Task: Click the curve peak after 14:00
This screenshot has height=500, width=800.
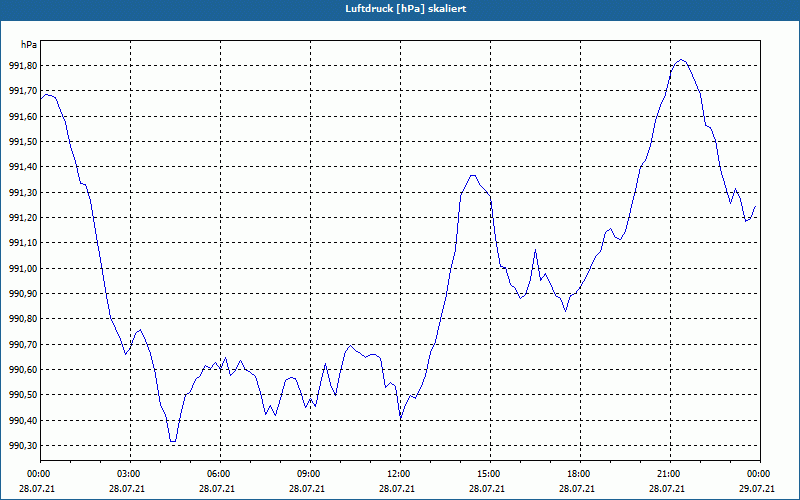Action: pos(472,176)
